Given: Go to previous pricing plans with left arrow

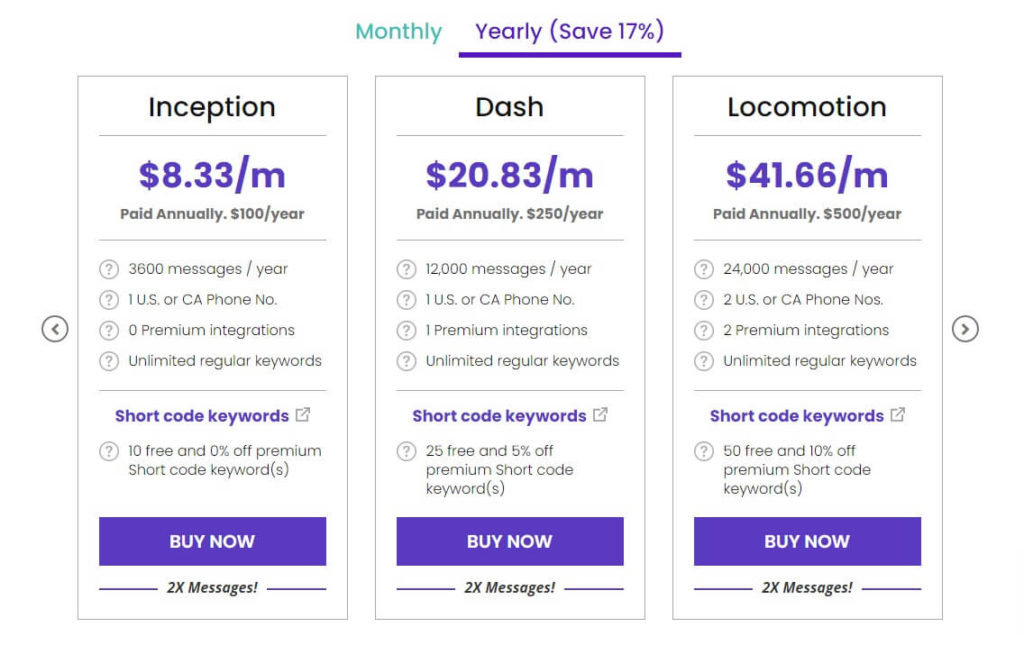Looking at the screenshot, I should [55, 328].
